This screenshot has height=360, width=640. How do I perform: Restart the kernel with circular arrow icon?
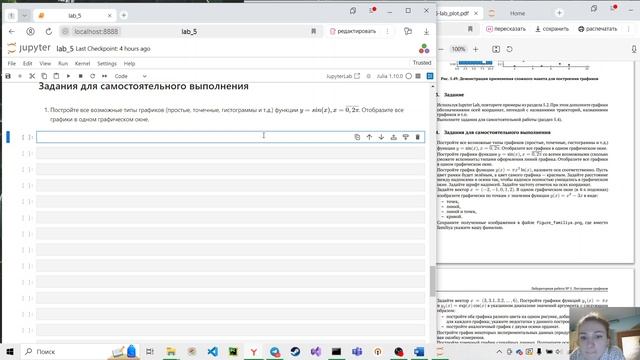(93, 76)
